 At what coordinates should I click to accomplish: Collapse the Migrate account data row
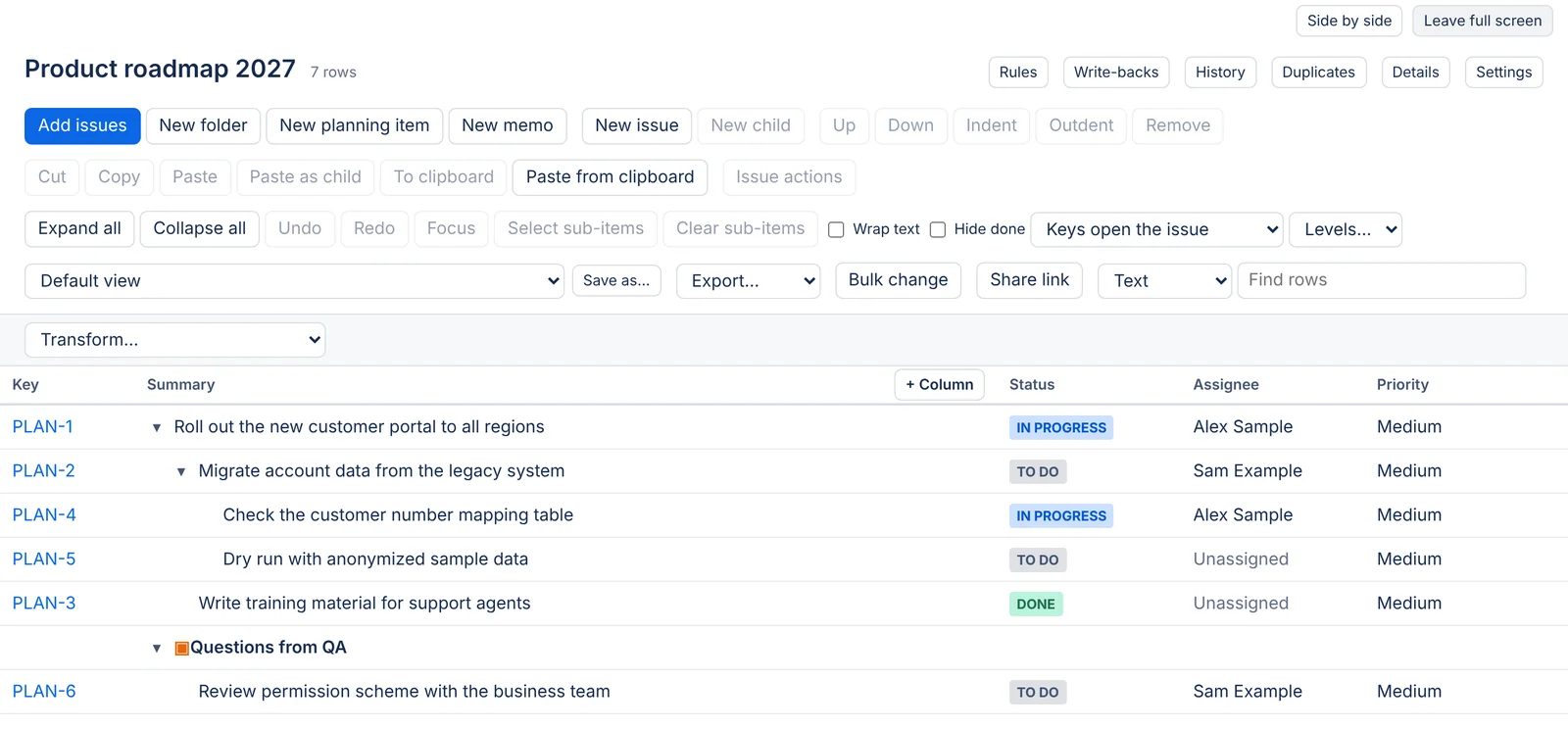click(181, 471)
